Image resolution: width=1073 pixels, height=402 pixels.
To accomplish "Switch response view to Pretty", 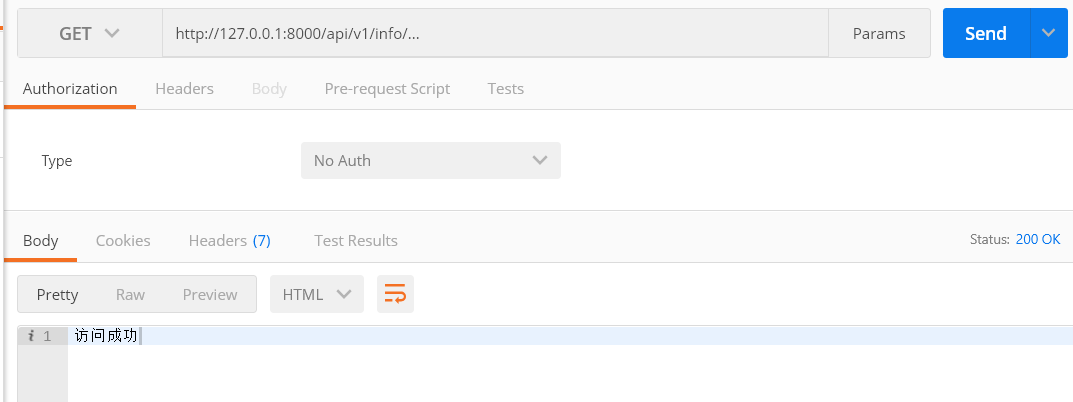I will tap(57, 294).
